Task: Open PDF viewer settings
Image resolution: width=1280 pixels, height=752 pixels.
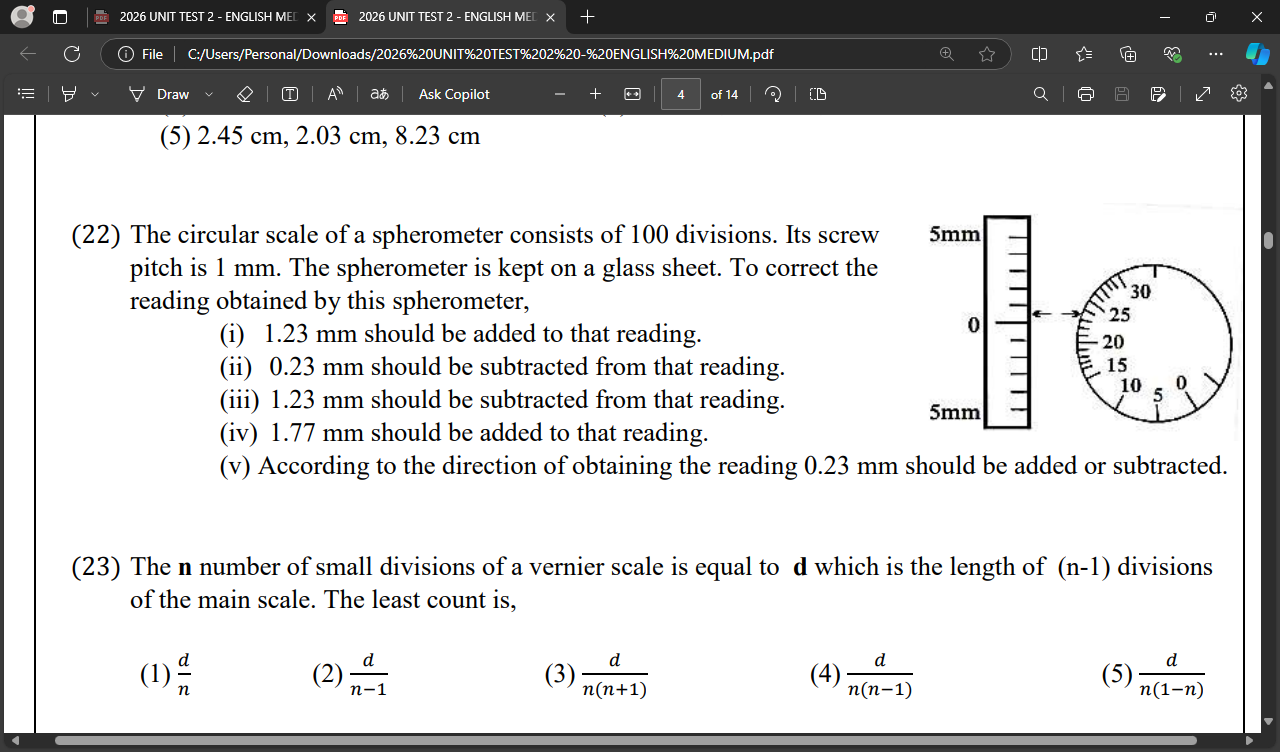Action: (x=1239, y=94)
